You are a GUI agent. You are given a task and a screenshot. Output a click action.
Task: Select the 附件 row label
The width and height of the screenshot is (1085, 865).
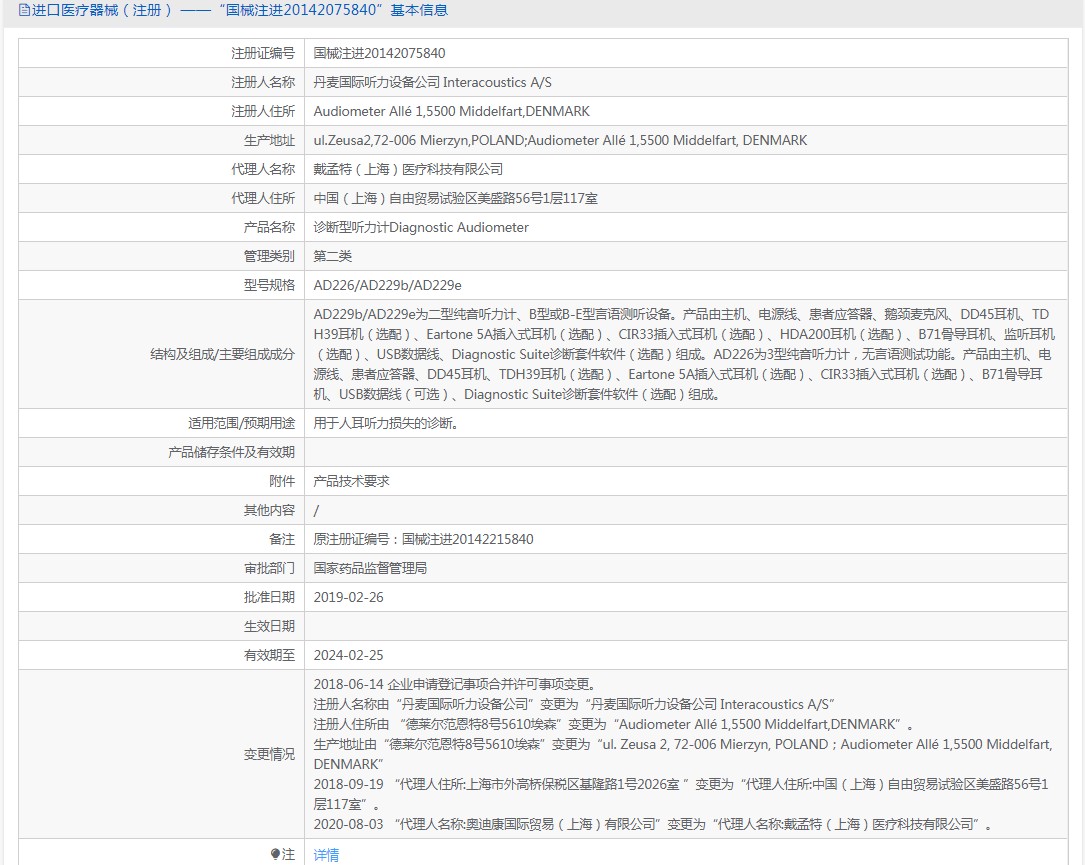point(282,481)
